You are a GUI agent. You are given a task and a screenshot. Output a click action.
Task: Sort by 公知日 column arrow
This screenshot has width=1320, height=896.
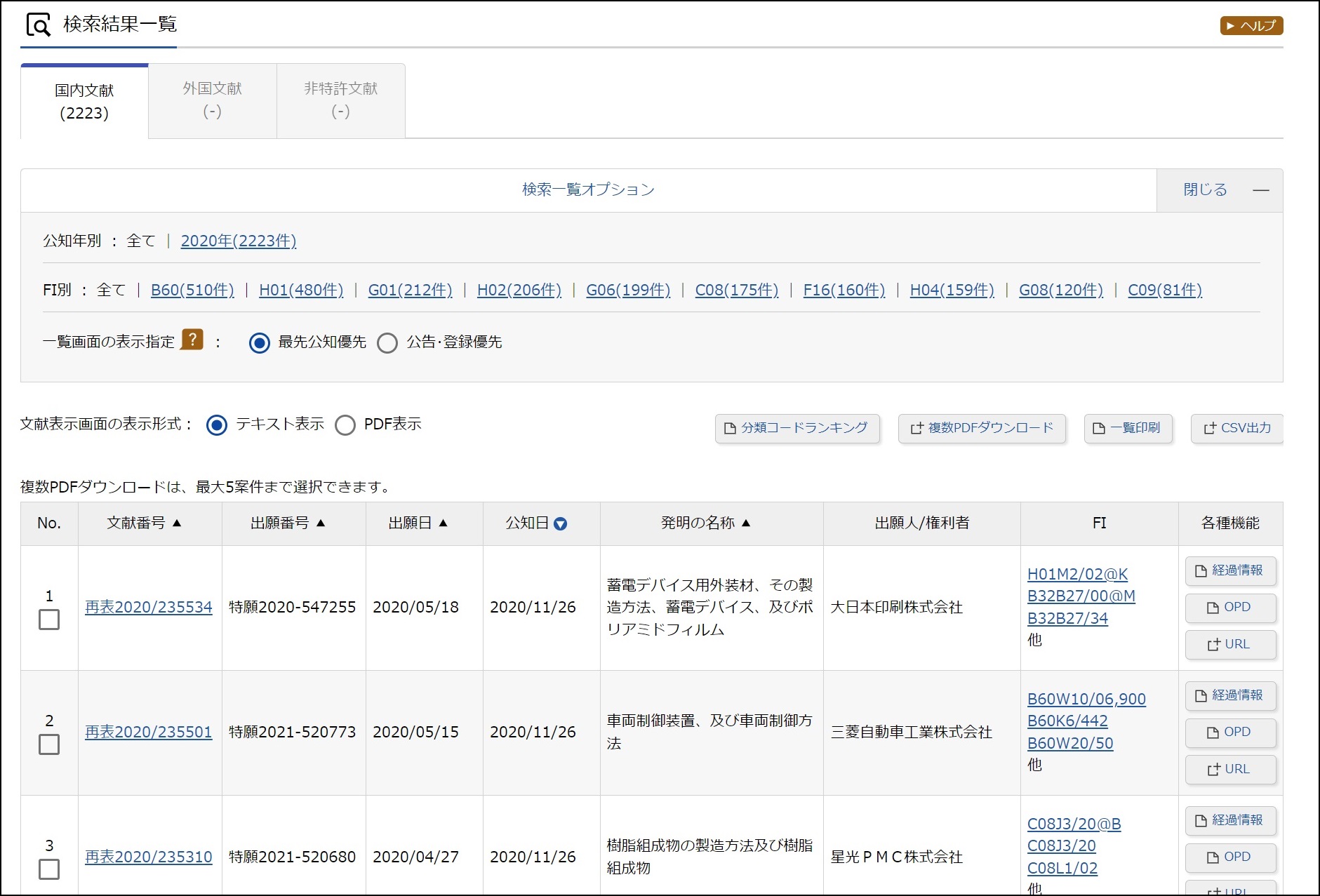point(560,523)
